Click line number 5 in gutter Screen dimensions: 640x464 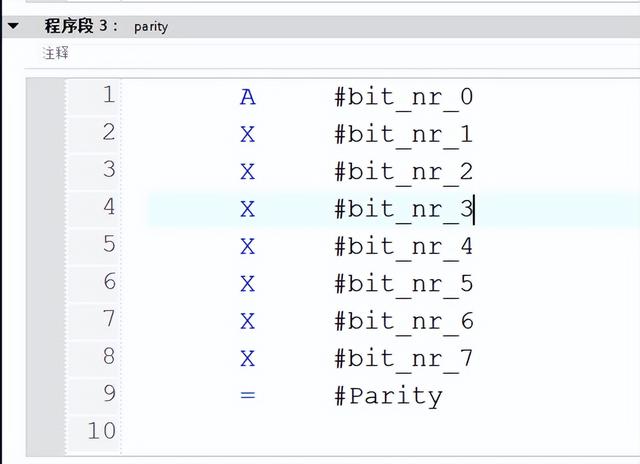[109, 244]
